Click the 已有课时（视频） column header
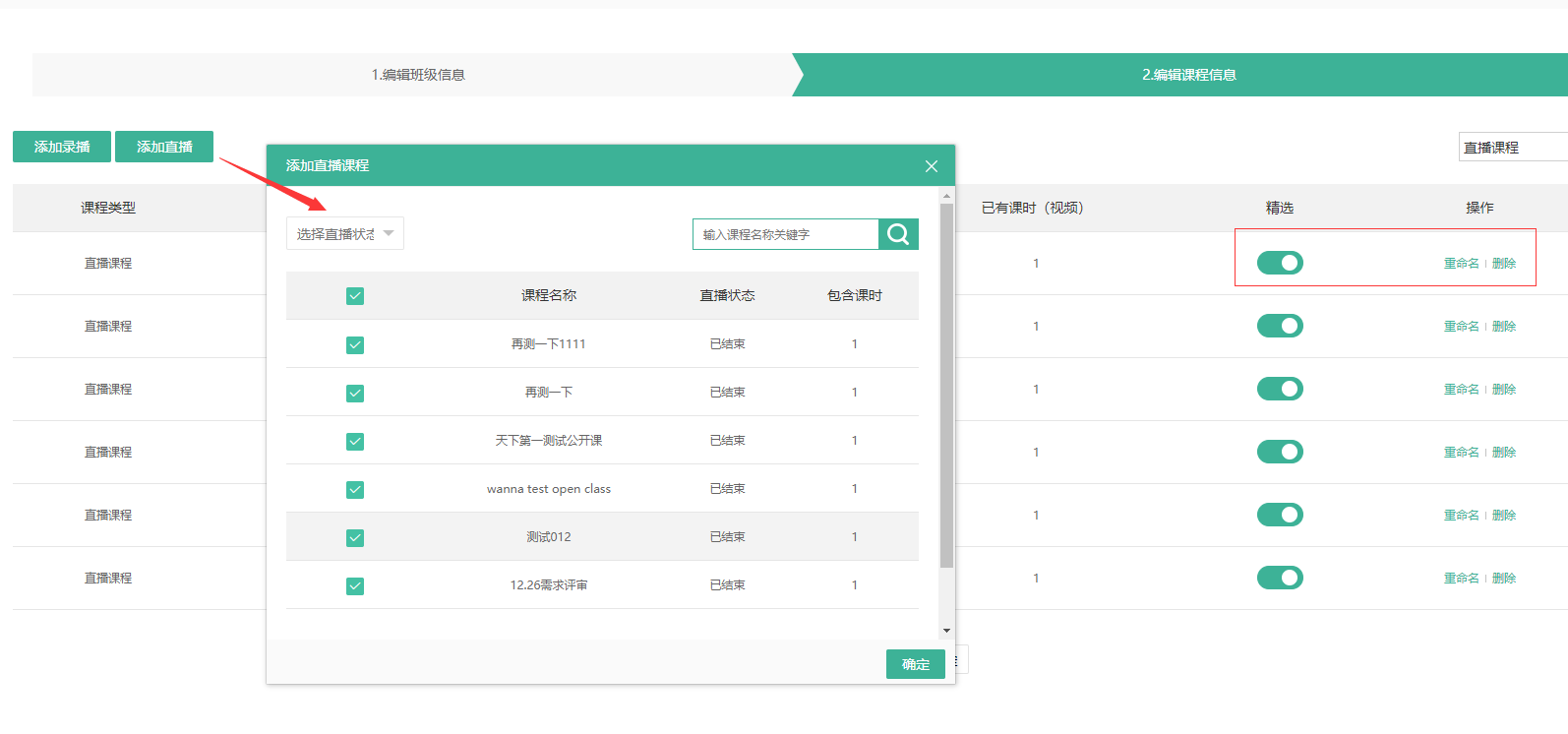Screen dimensions: 1568x734 coord(1033,208)
